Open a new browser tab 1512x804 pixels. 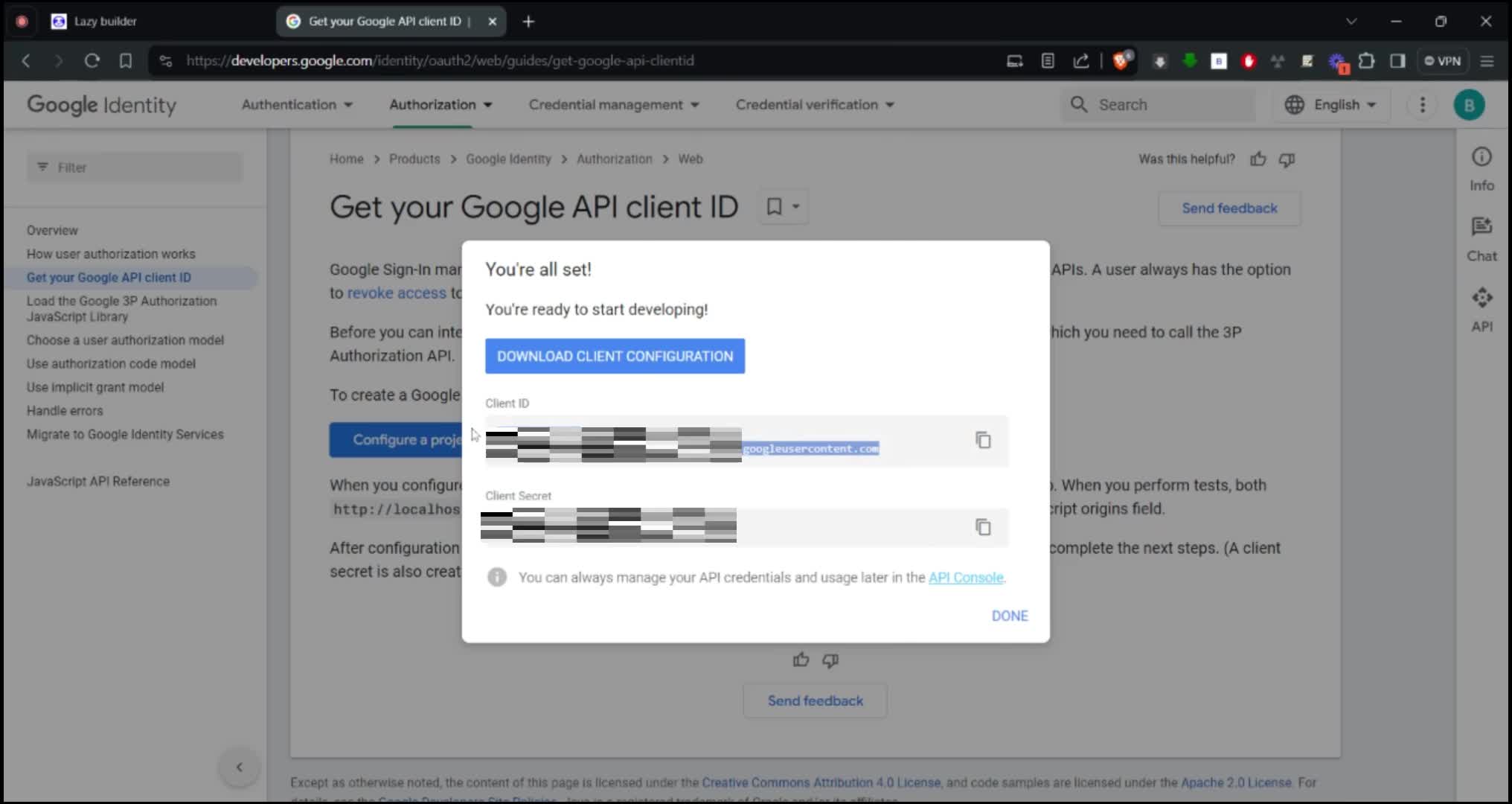coord(528,22)
